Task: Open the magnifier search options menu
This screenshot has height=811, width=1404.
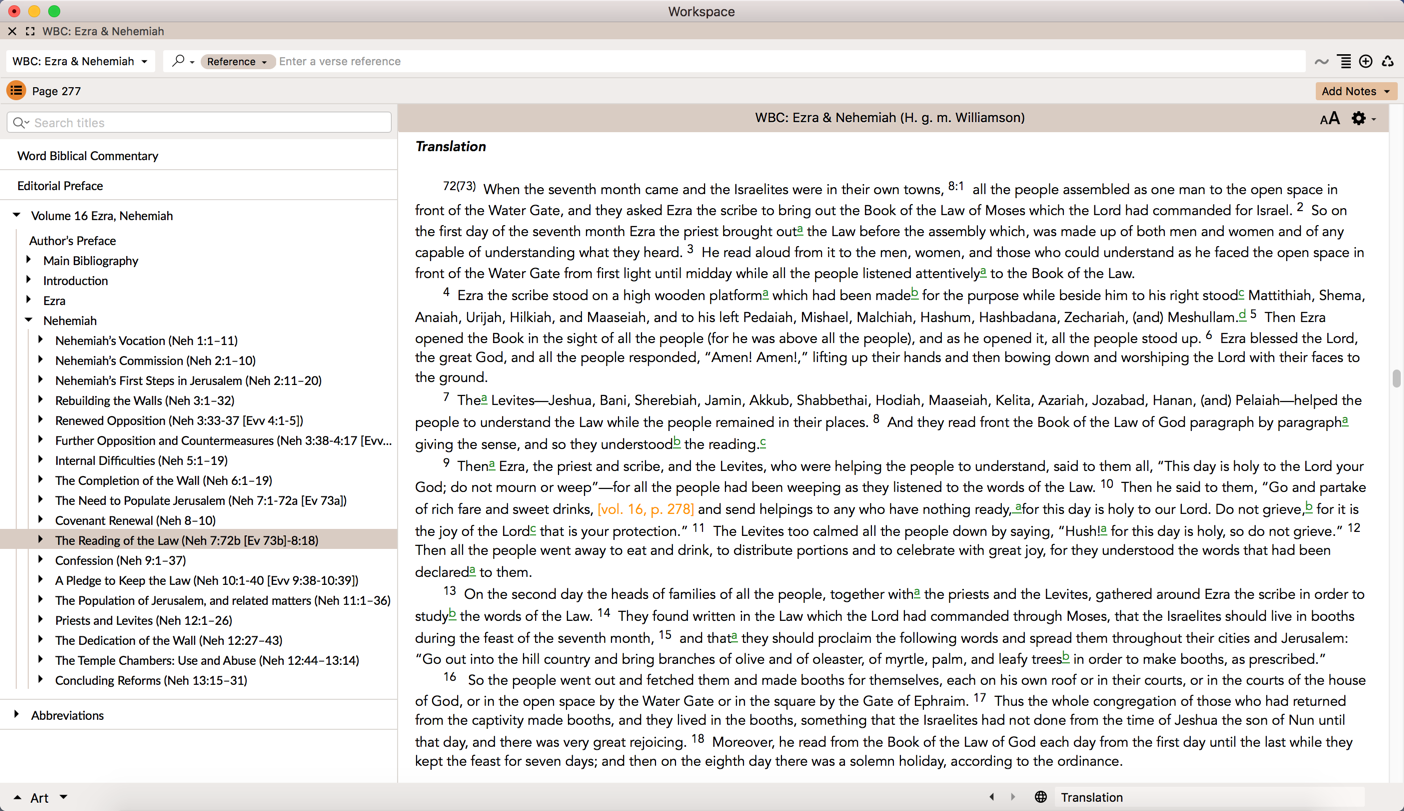Action: click(x=182, y=61)
